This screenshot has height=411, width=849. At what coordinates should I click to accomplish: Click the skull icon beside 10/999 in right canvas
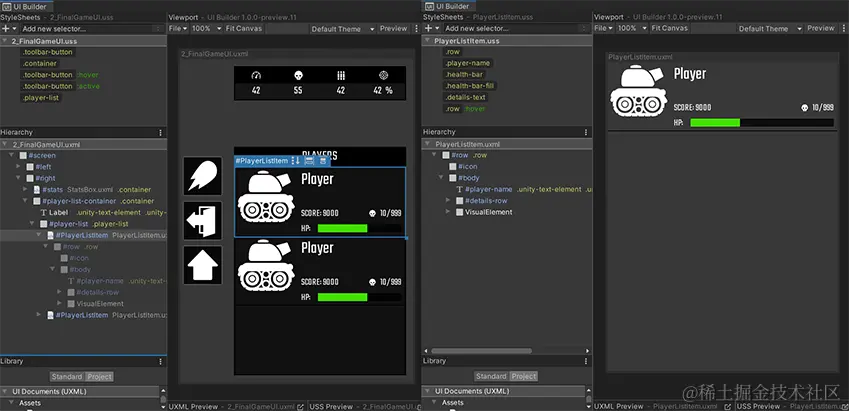[x=805, y=108]
